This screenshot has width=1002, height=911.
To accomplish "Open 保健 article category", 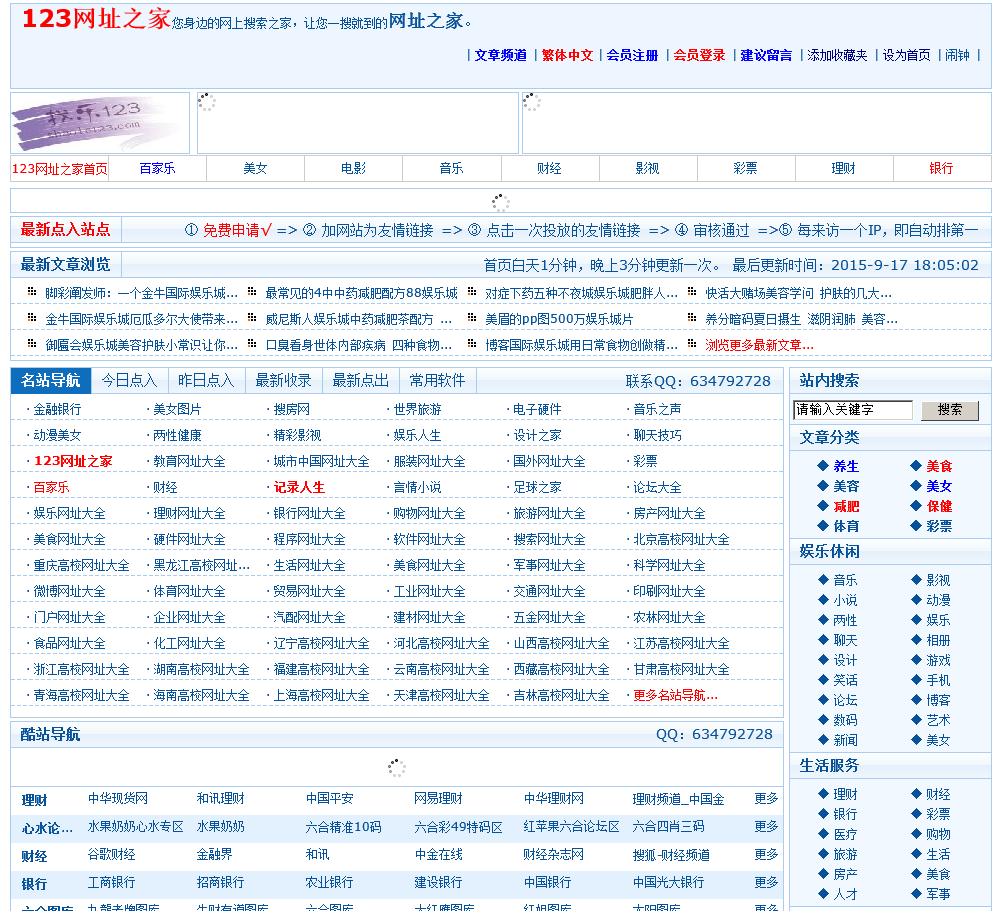I will click(939, 507).
